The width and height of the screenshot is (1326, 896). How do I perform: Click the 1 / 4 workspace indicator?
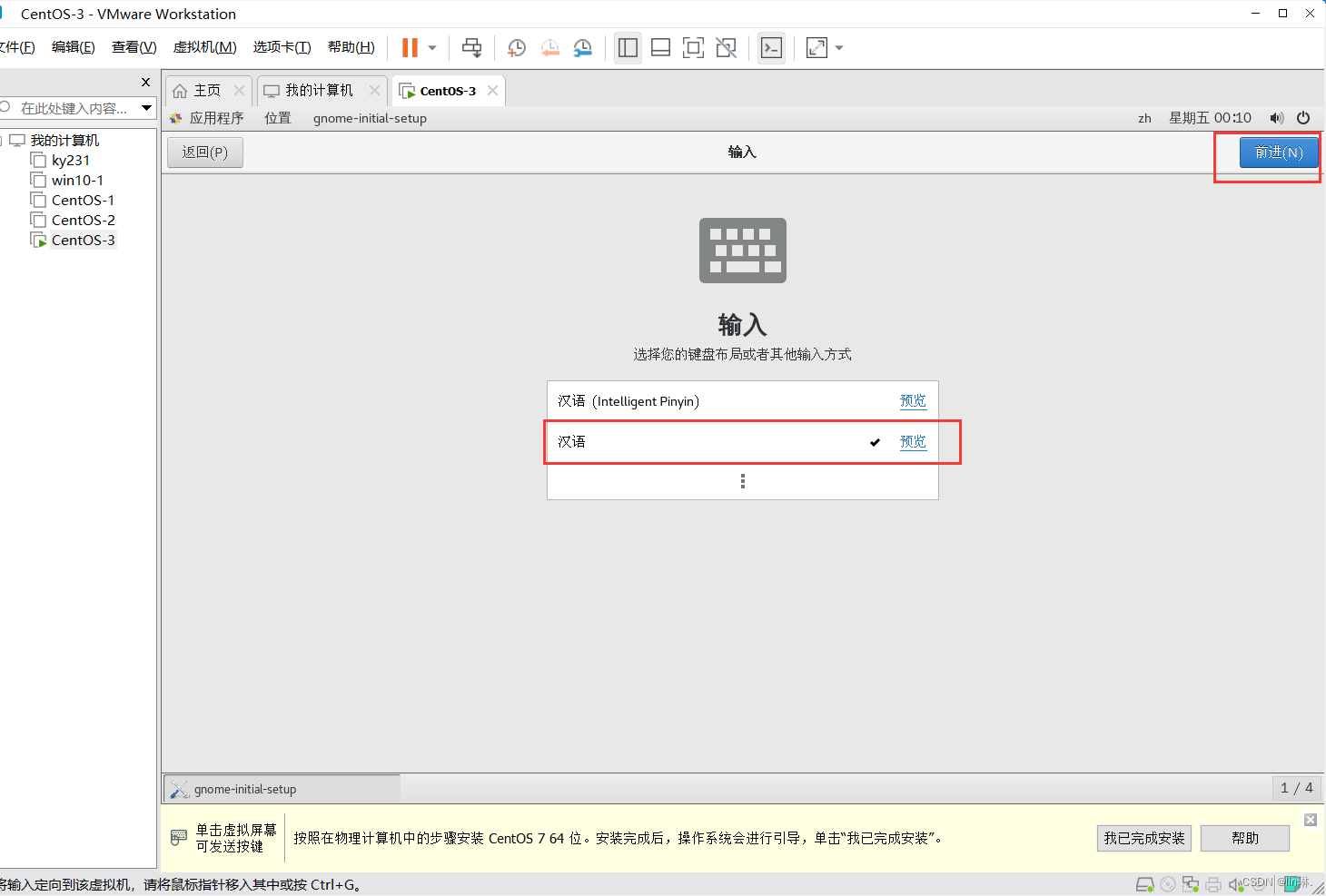[1296, 788]
